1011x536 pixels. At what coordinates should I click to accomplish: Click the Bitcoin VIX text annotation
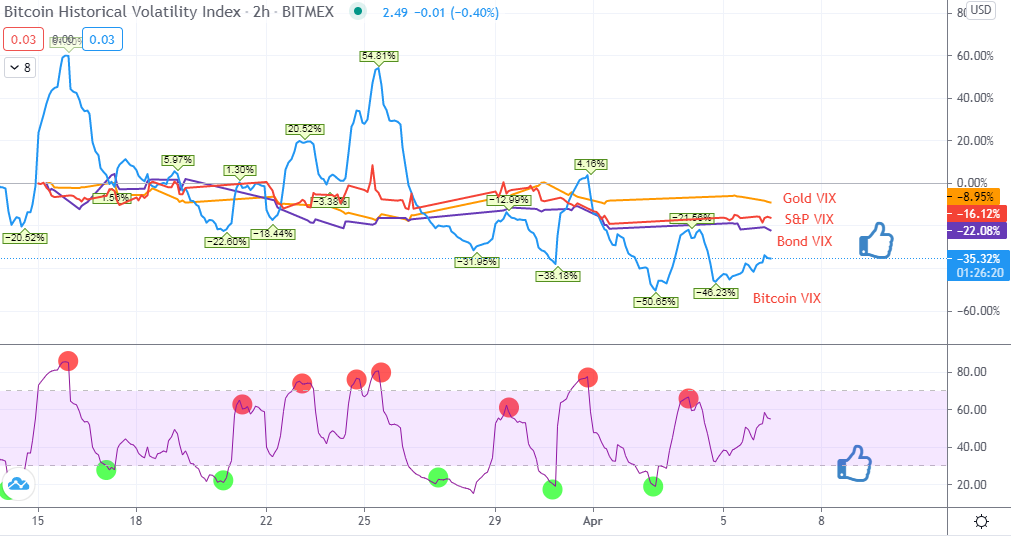787,298
